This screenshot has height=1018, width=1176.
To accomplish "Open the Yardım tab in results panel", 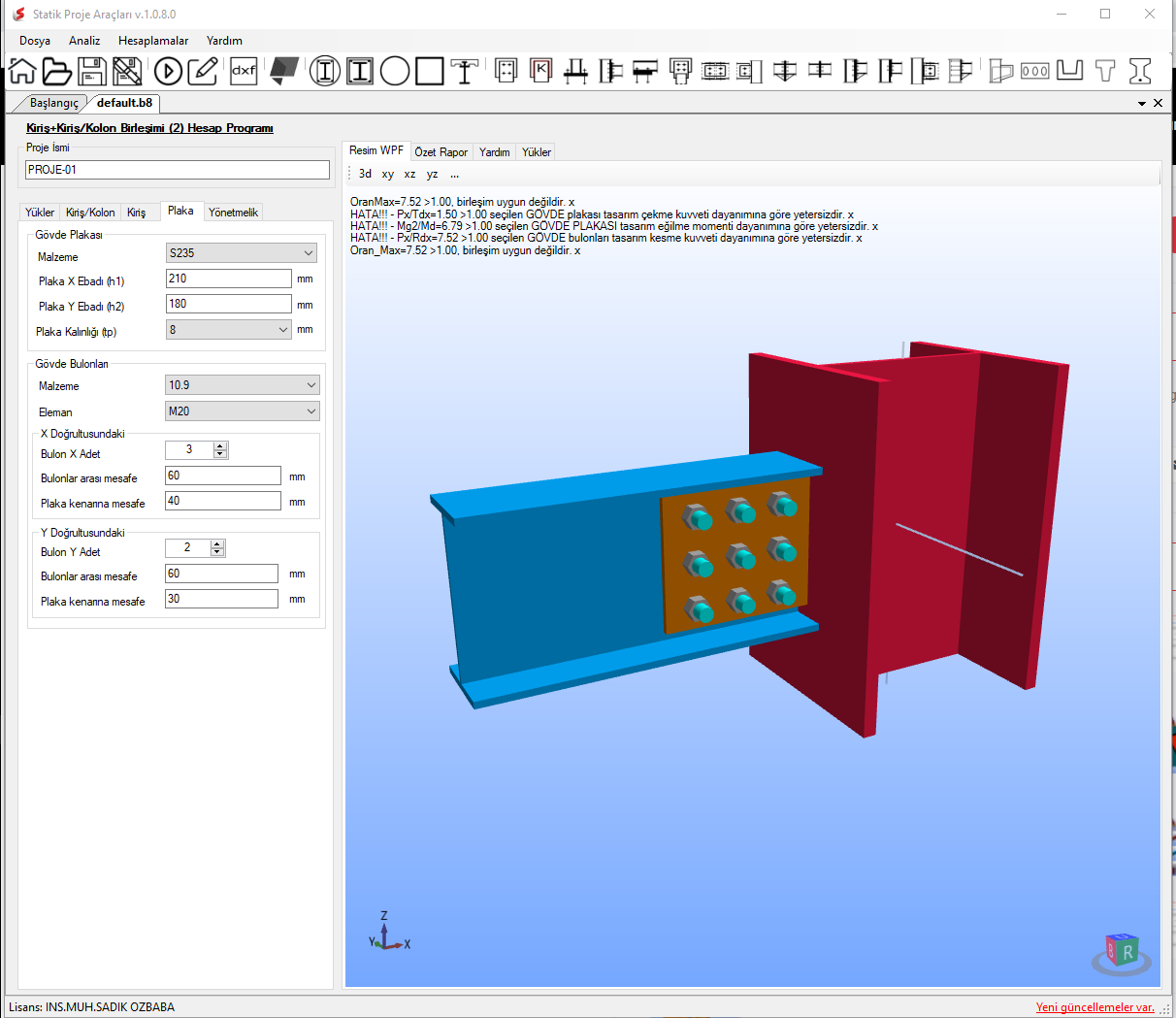I will [x=495, y=152].
